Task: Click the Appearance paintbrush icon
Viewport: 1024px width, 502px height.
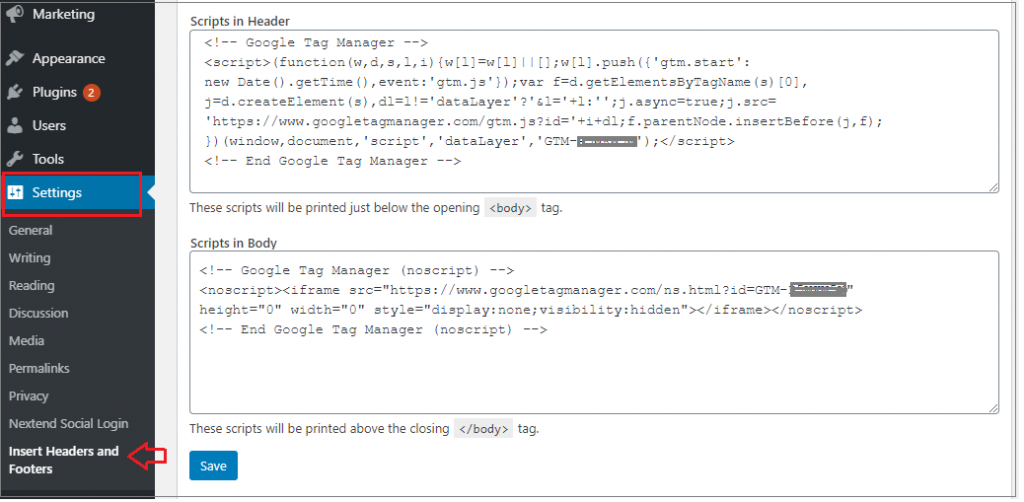Action: pos(14,59)
